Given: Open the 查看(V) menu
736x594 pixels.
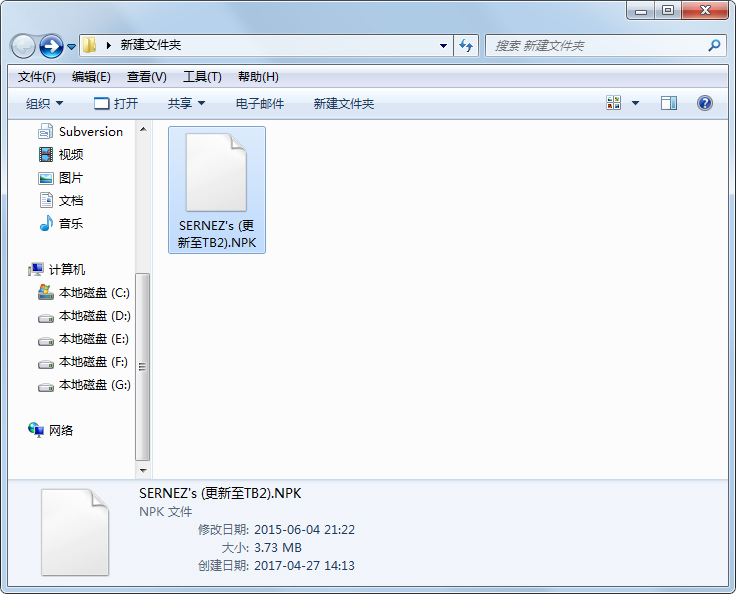Looking at the screenshot, I should pos(146,77).
